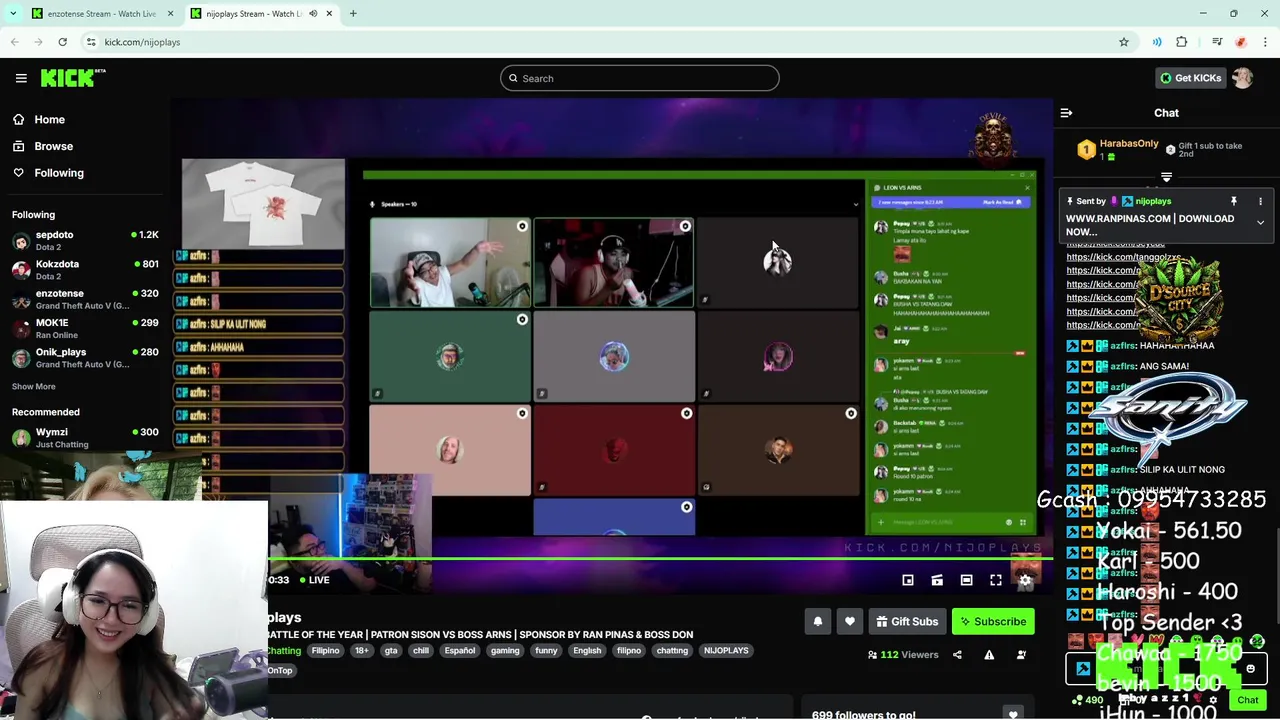The image size is (1280, 720).
Task: Open HarabasOnly top gifter leaderboard entry
Action: (x=1118, y=150)
